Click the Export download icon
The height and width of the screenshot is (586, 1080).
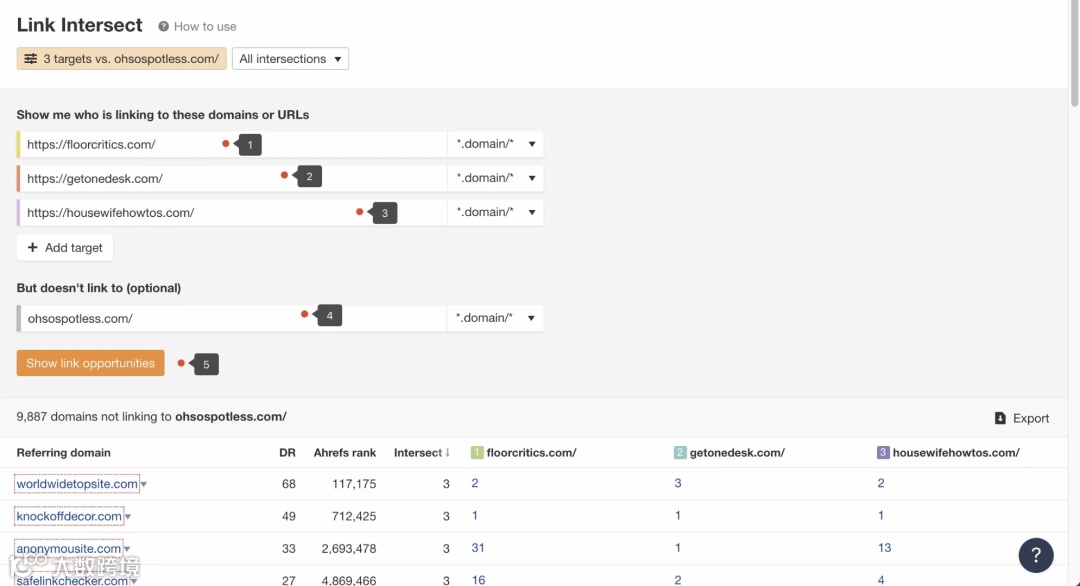pyautogui.click(x=1000, y=418)
